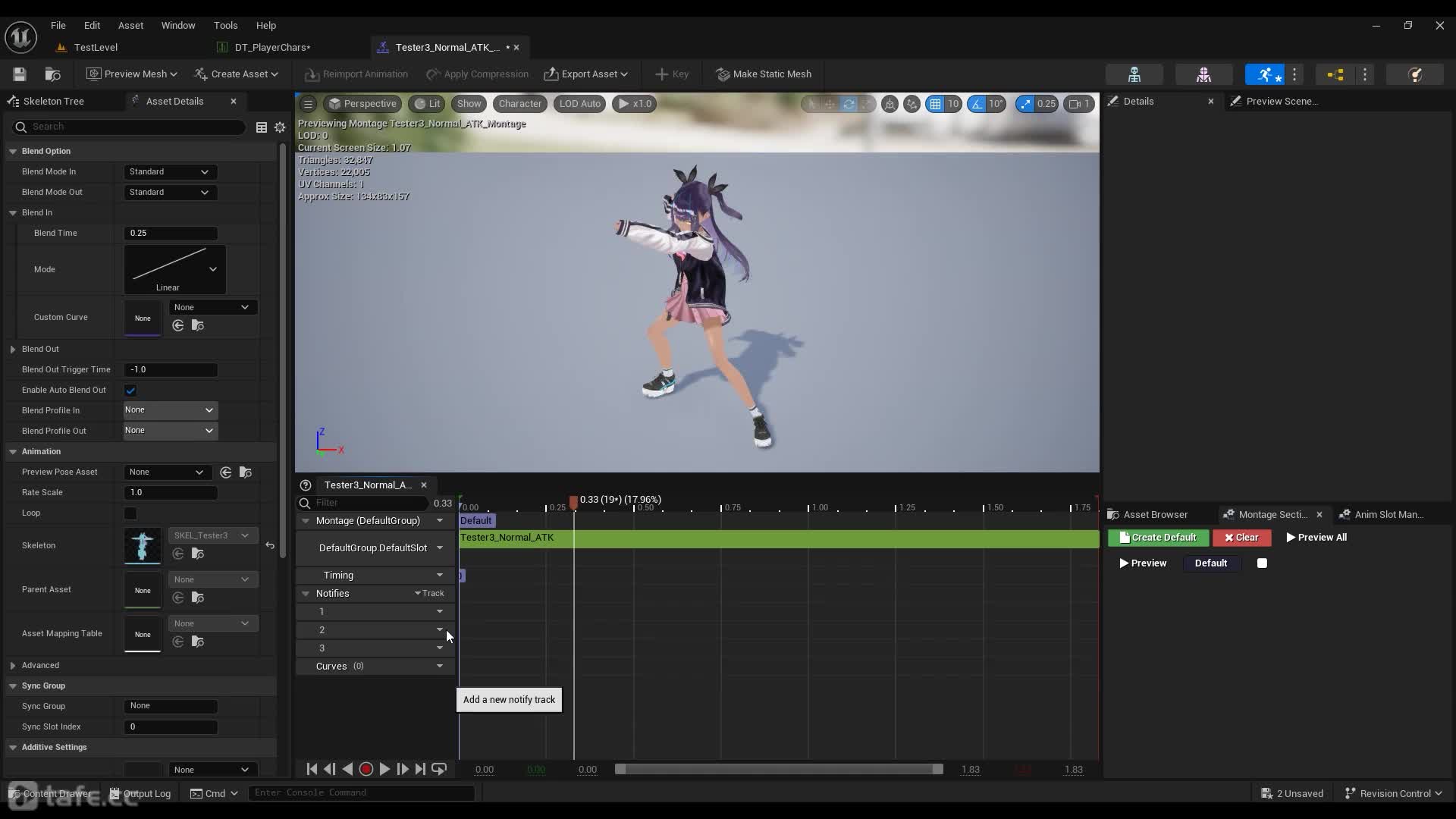
Task: Click the Clear sections button
Action: coord(1241,538)
